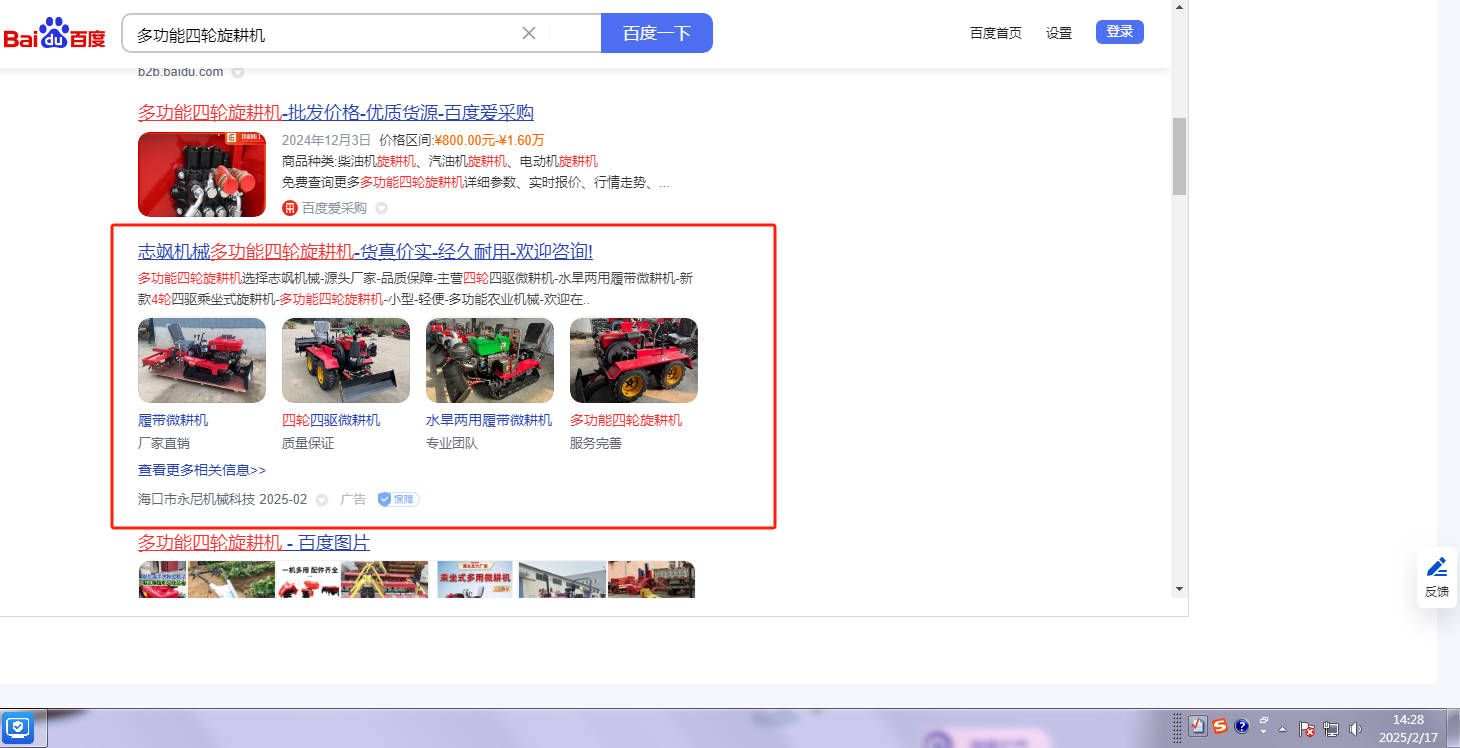Click the taskbar clock showing 14:28
This screenshot has width=1460, height=748.
tap(1407, 728)
